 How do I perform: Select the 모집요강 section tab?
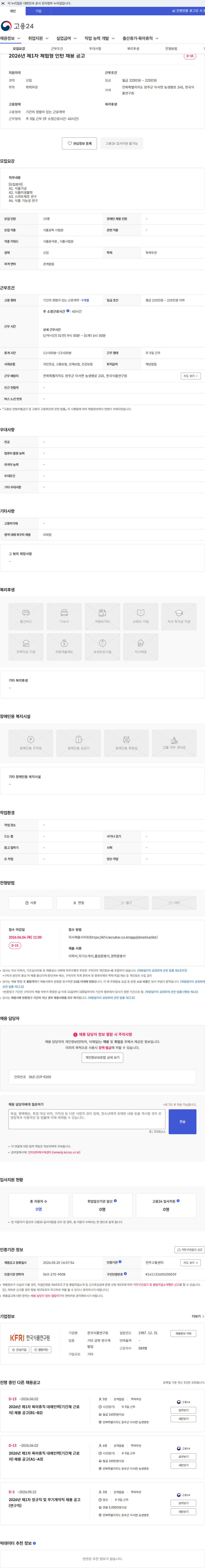(19, 49)
